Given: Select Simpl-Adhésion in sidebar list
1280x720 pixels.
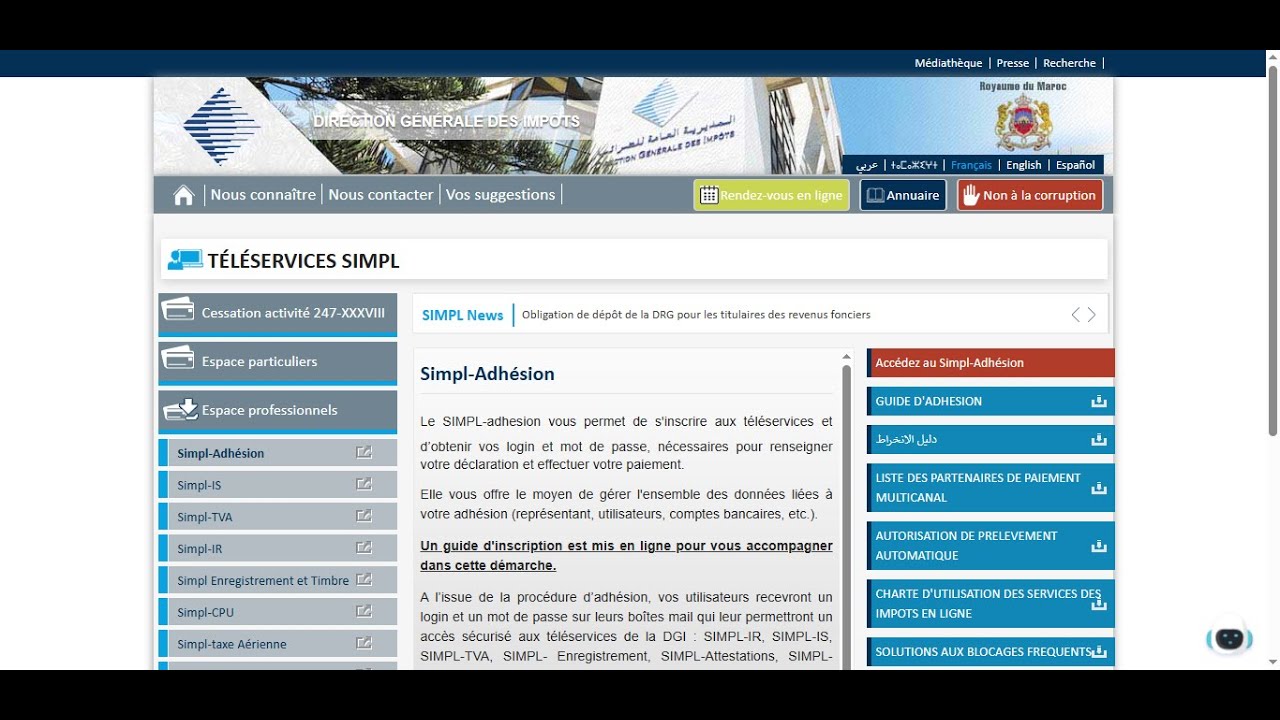Looking at the screenshot, I should point(278,453).
